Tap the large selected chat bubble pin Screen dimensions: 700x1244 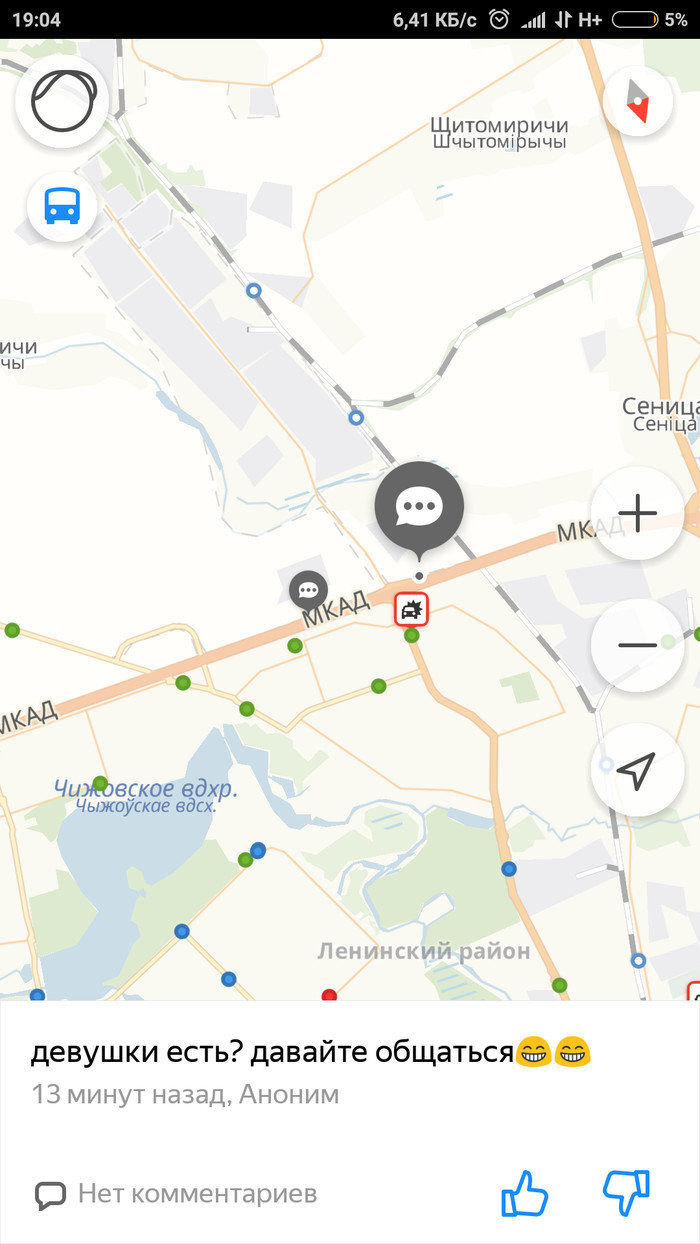tap(419, 509)
